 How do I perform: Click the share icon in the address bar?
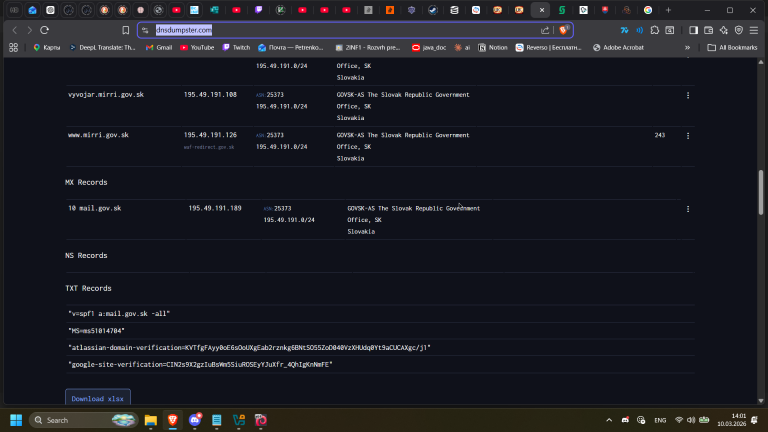point(545,30)
